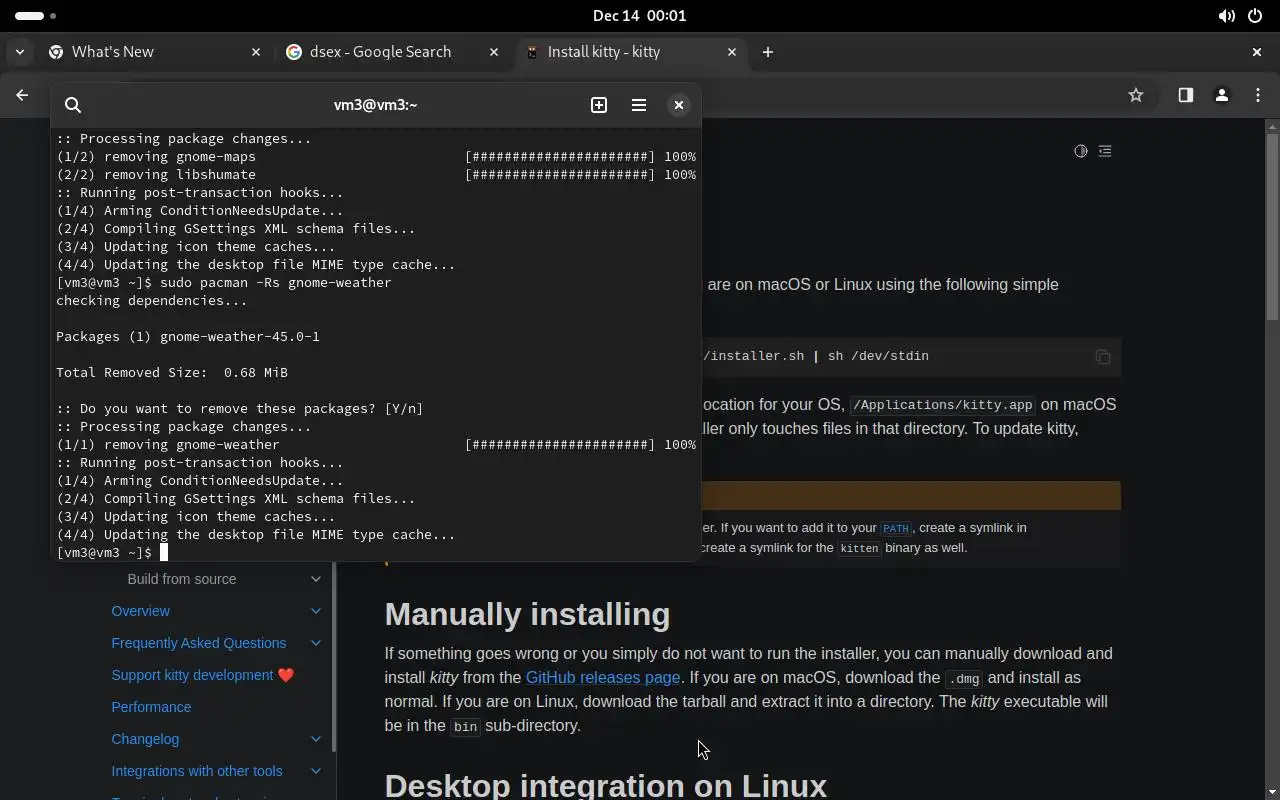Open Chrome three-dot menu
This screenshot has height=800, width=1280.
pyautogui.click(x=1258, y=95)
